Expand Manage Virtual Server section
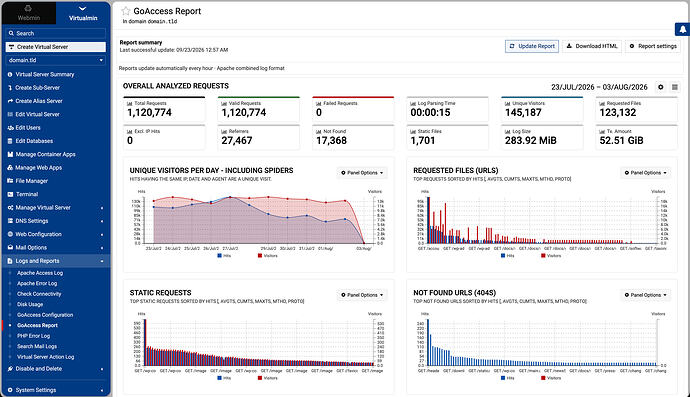The height and width of the screenshot is (397, 690). [x=55, y=208]
